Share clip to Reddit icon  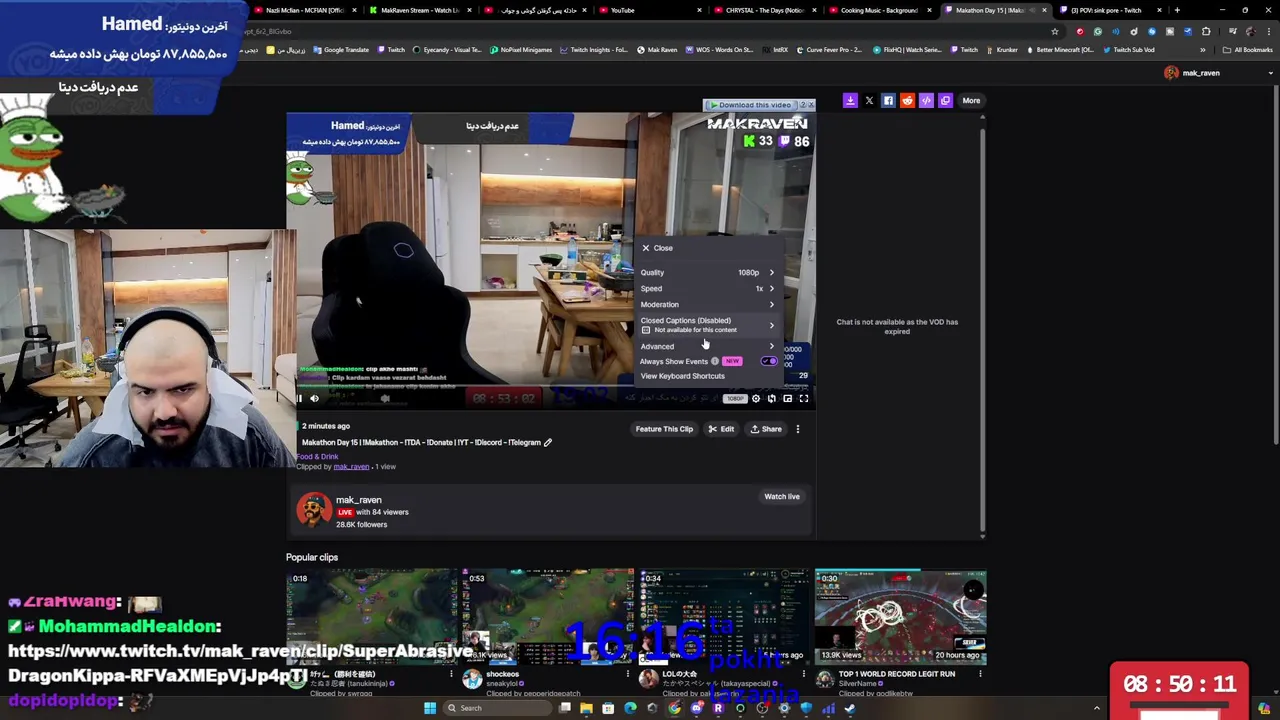click(907, 100)
